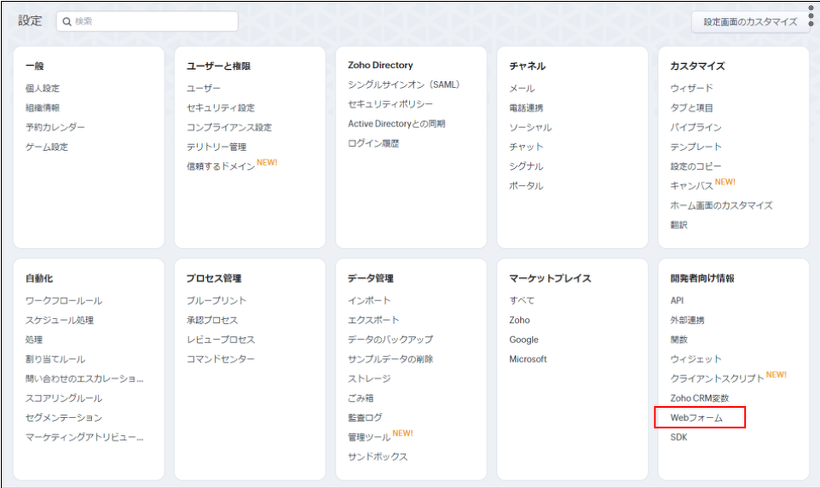Click the search magnifier icon
Viewport: 820px width, 488px height.
tap(66, 21)
